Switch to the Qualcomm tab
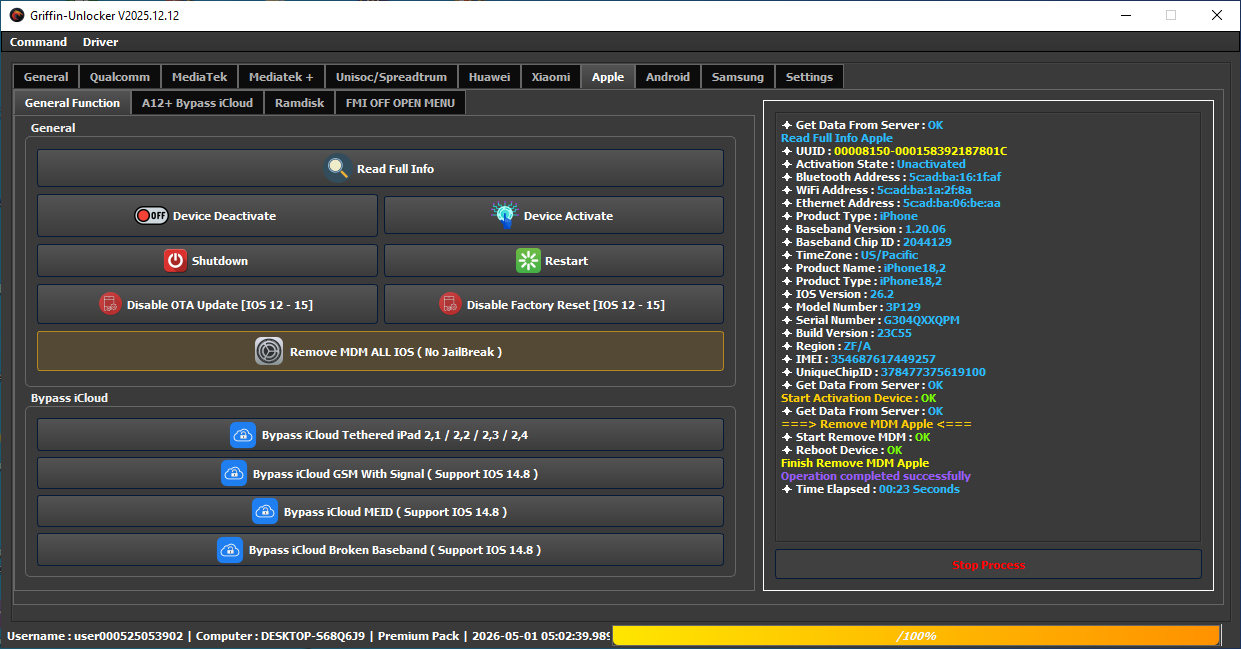The height and width of the screenshot is (649, 1241). pyautogui.click(x=120, y=77)
